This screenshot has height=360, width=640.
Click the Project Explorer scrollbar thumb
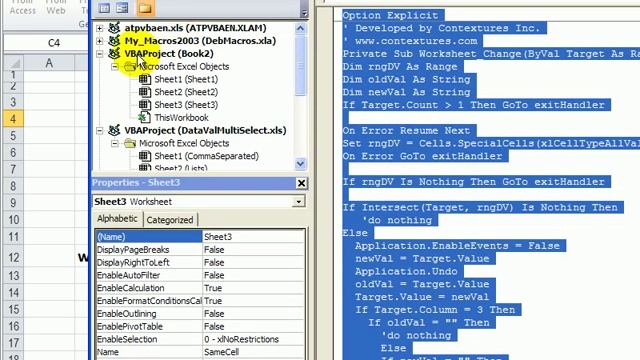(x=300, y=65)
